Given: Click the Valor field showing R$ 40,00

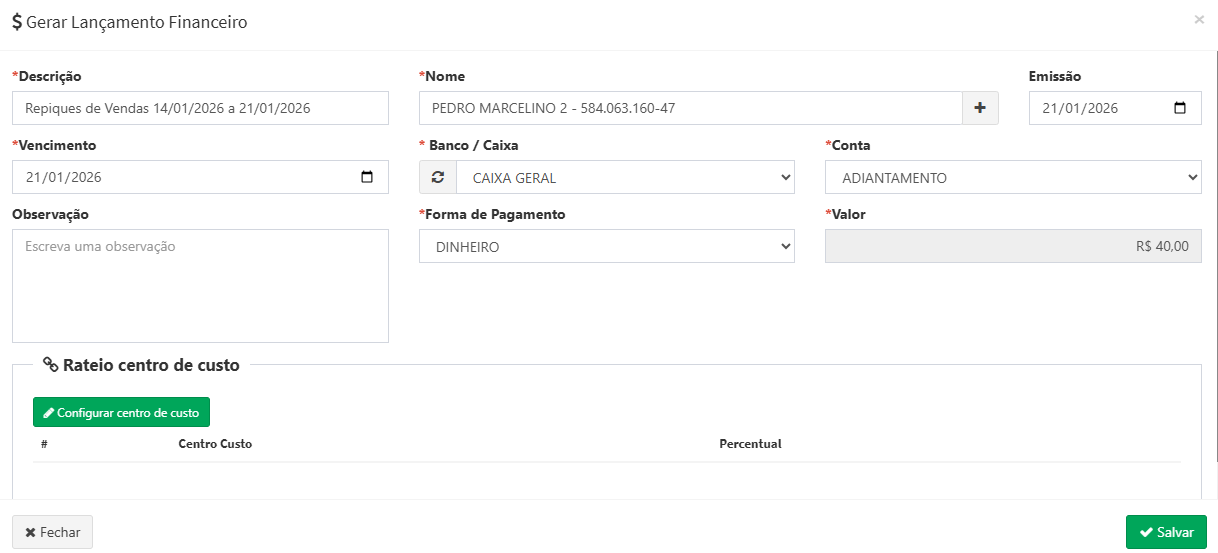Looking at the screenshot, I should point(1012,246).
